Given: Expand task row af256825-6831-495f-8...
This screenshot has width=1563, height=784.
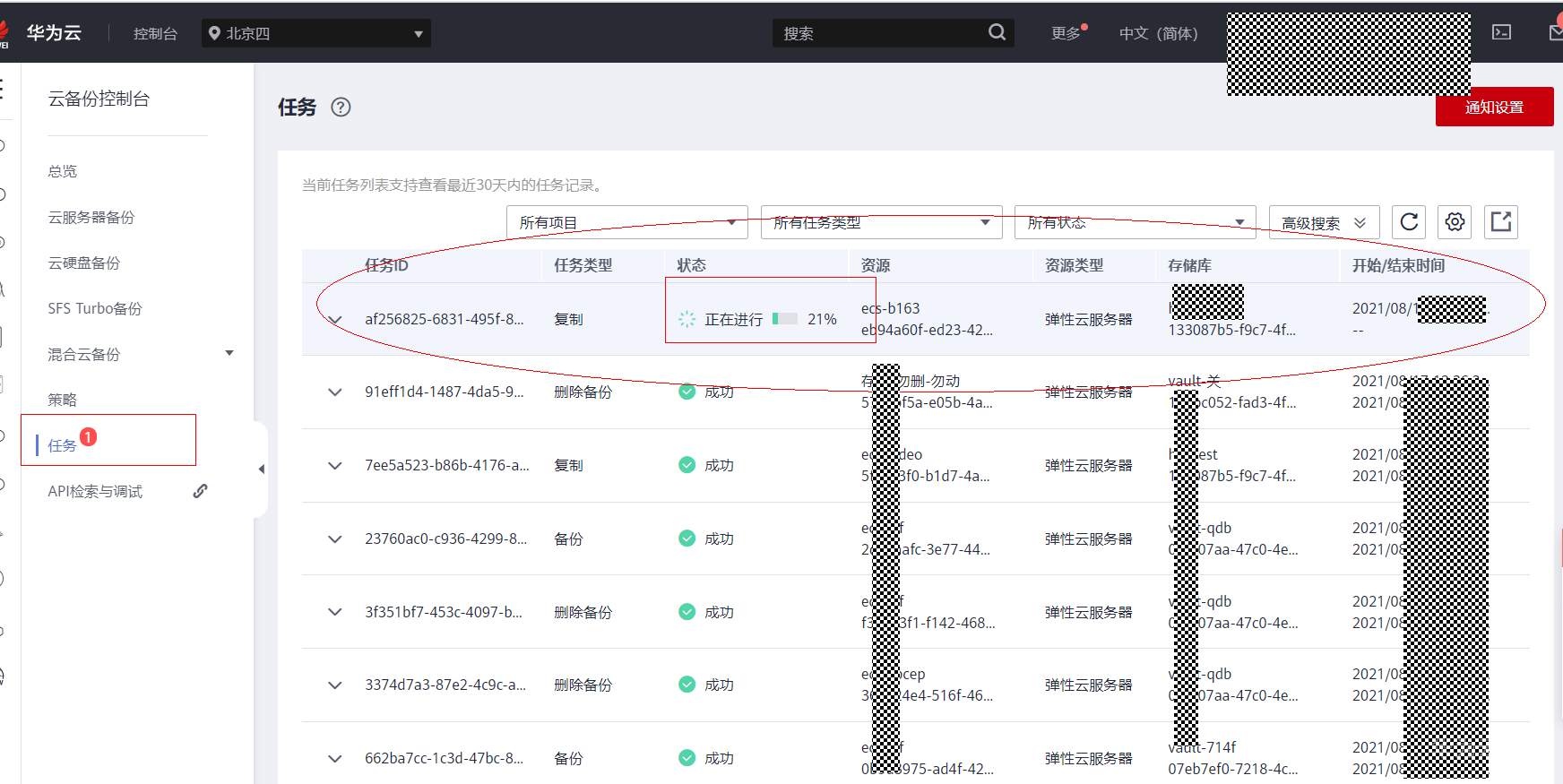Looking at the screenshot, I should [335, 319].
